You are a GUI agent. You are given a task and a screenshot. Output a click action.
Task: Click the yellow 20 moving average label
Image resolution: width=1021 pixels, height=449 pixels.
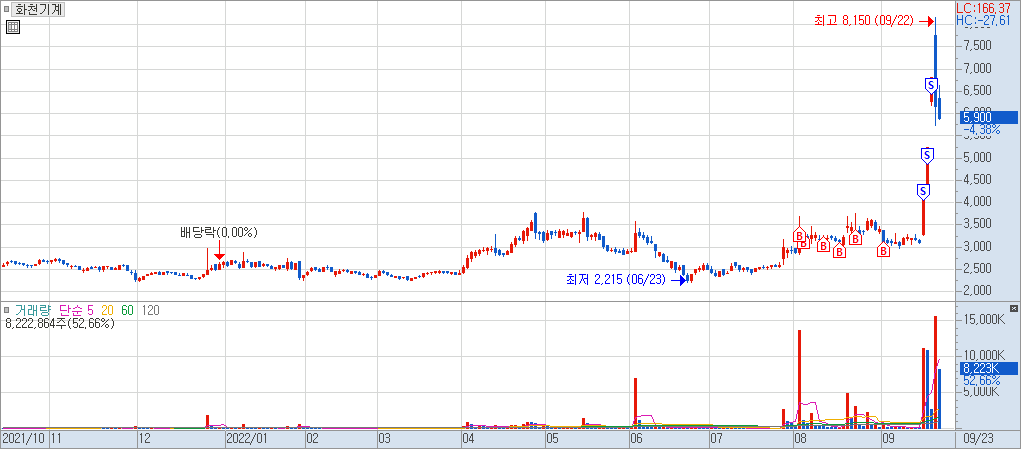[x=107, y=310]
